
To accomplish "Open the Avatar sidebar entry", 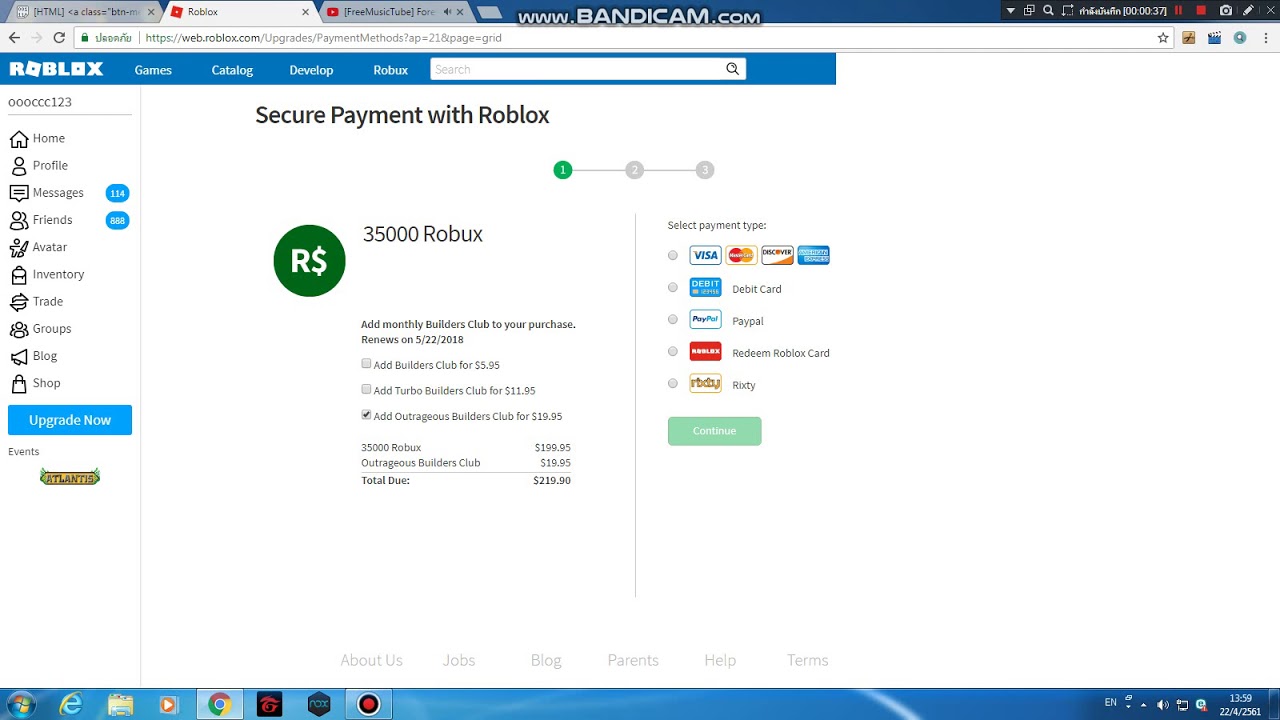I will 50,247.
